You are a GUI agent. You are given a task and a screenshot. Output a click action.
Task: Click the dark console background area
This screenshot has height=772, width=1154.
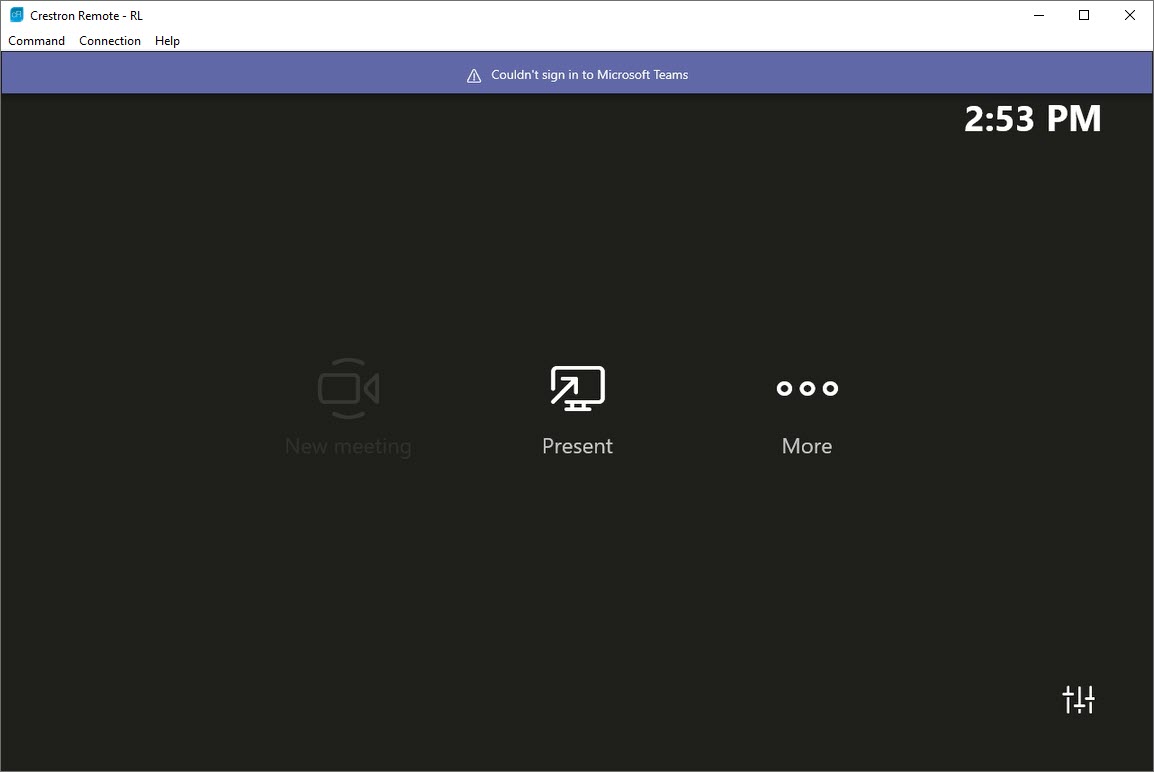click(x=400, y=600)
